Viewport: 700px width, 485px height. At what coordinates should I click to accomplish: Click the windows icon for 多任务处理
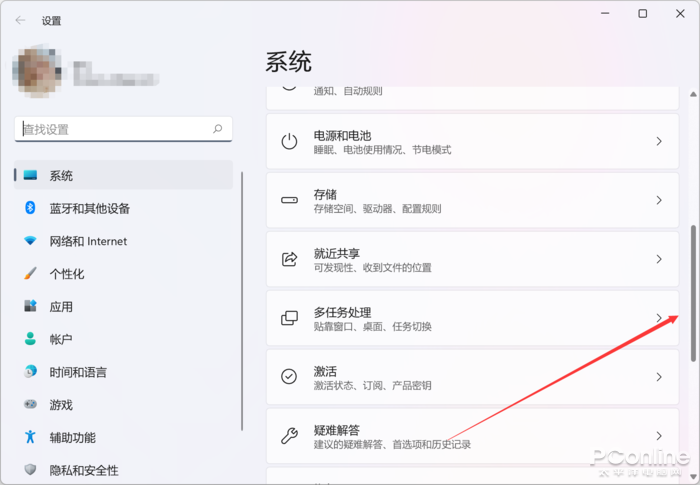click(x=289, y=318)
